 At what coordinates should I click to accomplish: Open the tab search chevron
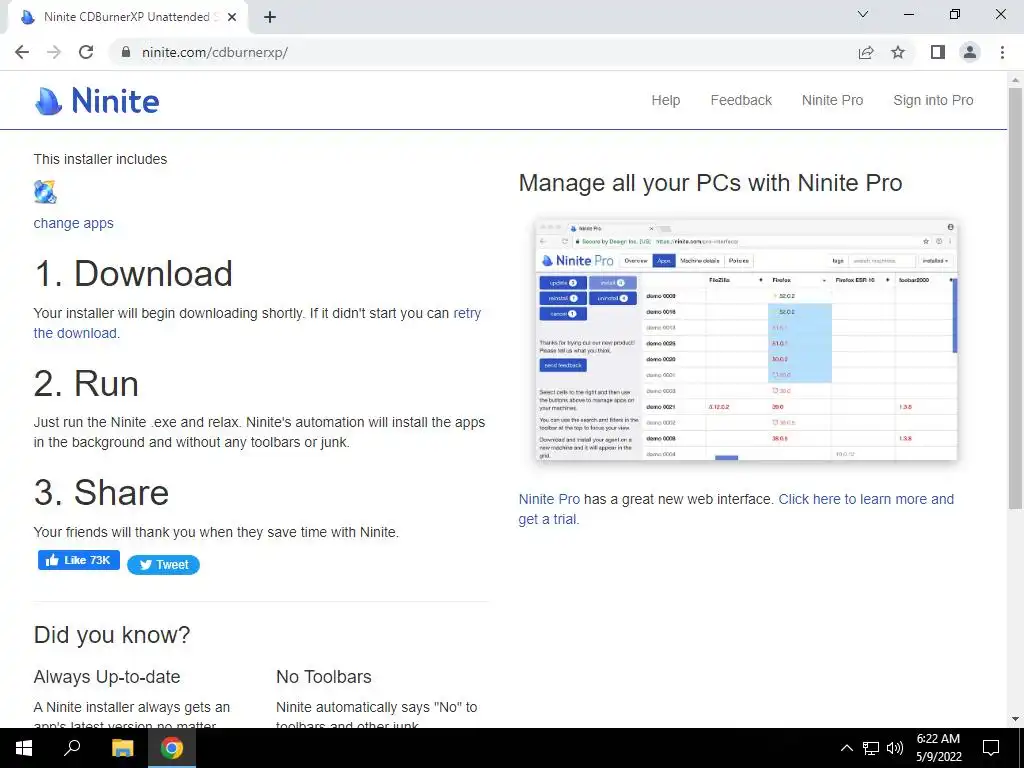tap(863, 14)
